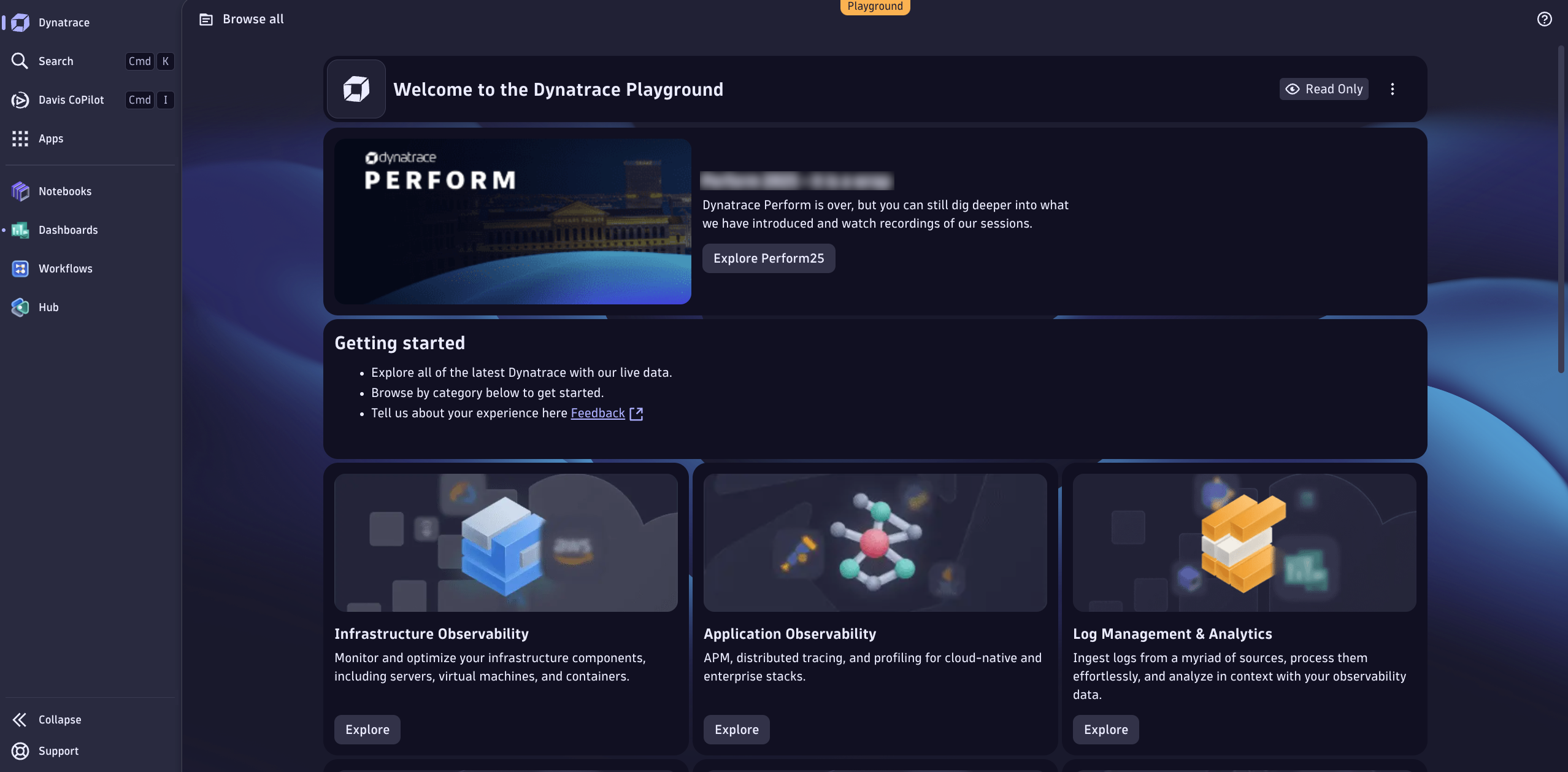The image size is (1568, 772).
Task: Click the Collapse sidebar label
Action: (x=60, y=720)
